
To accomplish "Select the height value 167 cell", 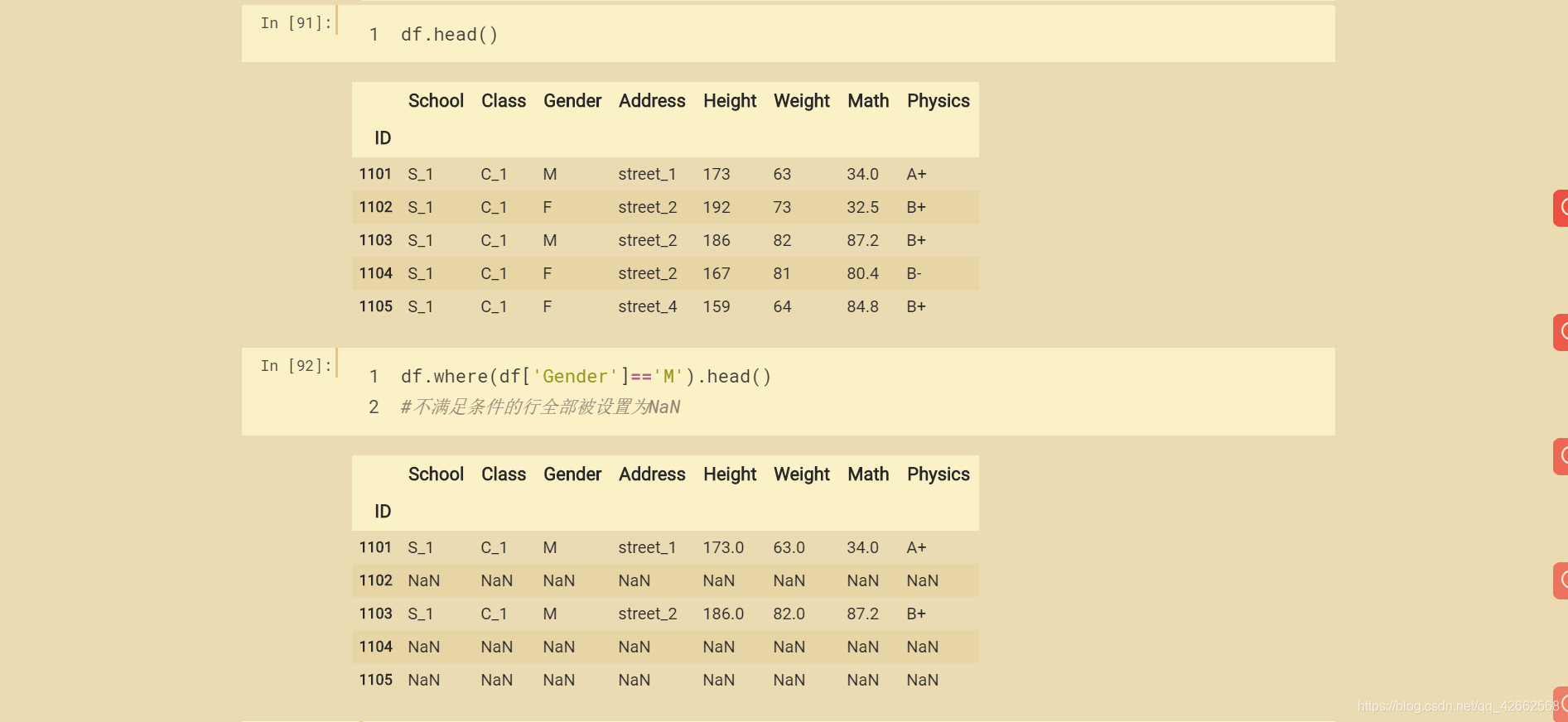I will click(x=716, y=274).
